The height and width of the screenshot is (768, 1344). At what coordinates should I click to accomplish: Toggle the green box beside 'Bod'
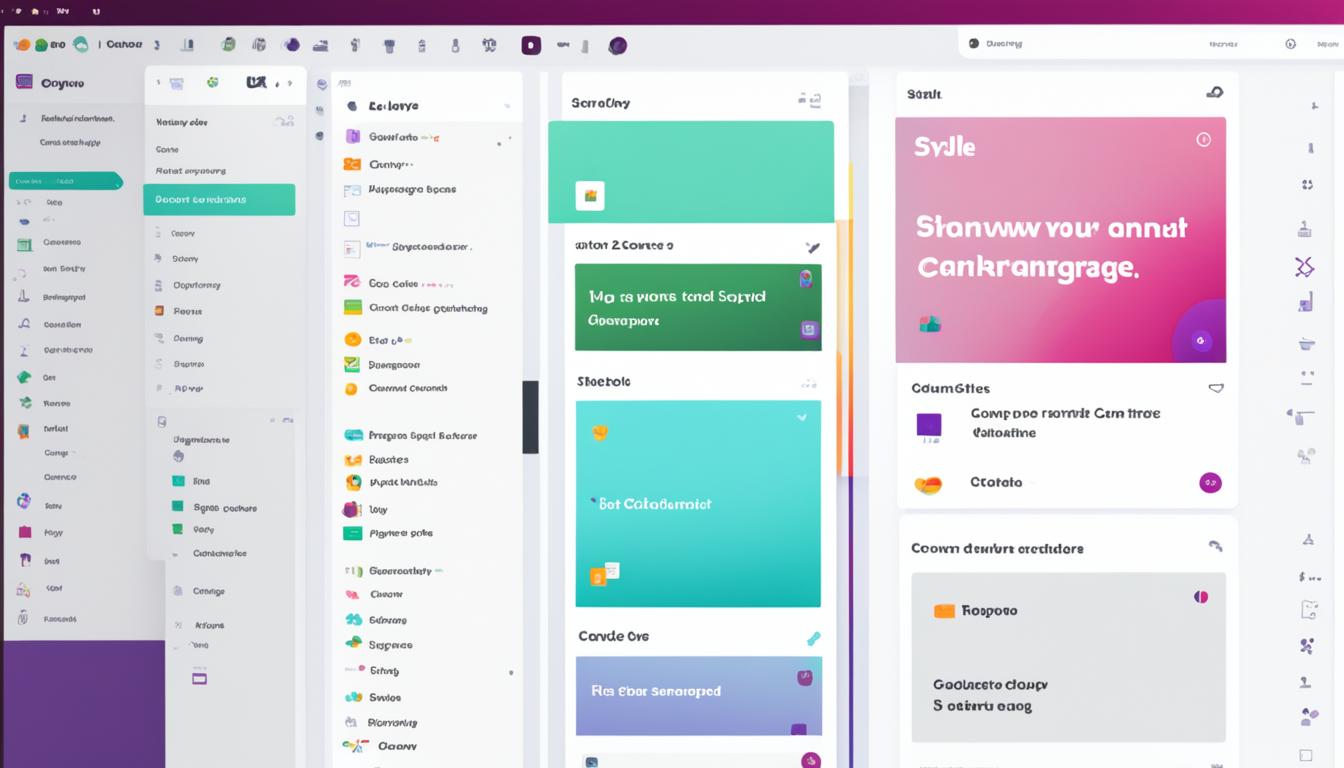pyautogui.click(x=178, y=481)
